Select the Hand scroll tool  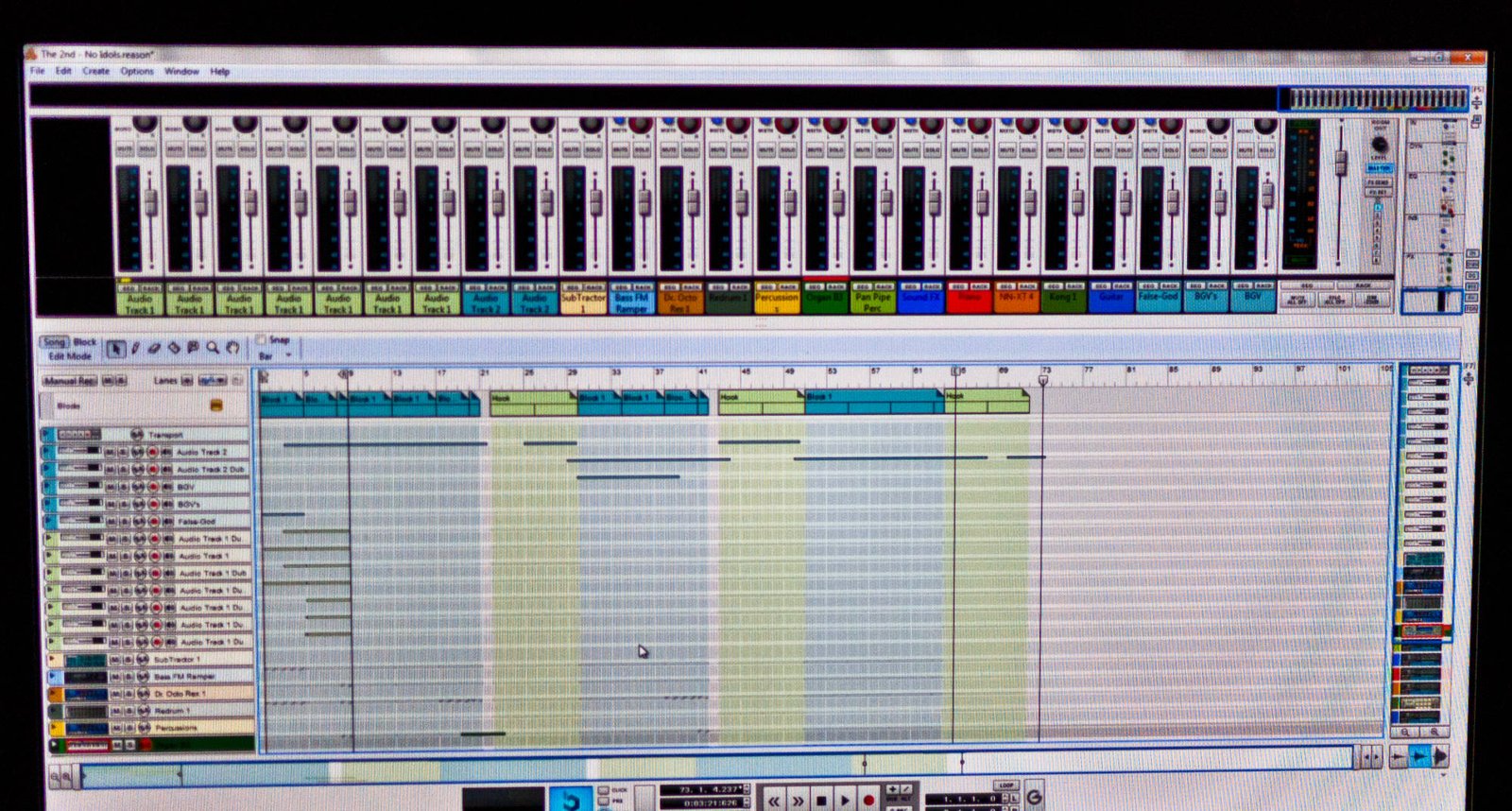(232, 349)
